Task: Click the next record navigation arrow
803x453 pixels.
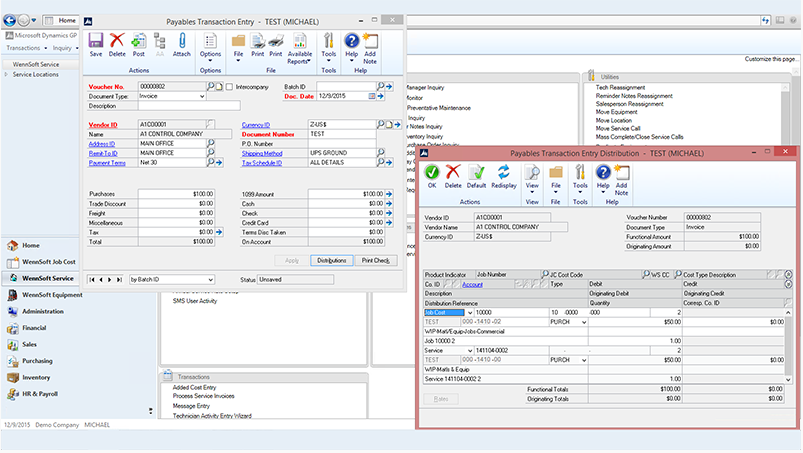Action: pos(110,280)
